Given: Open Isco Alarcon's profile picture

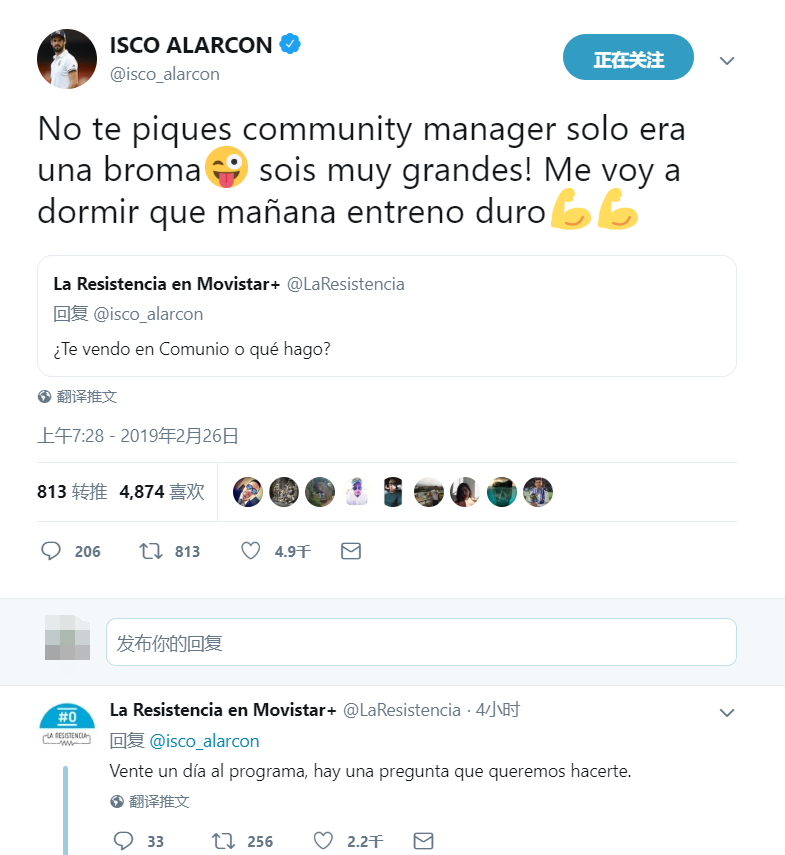Looking at the screenshot, I should [x=67, y=59].
